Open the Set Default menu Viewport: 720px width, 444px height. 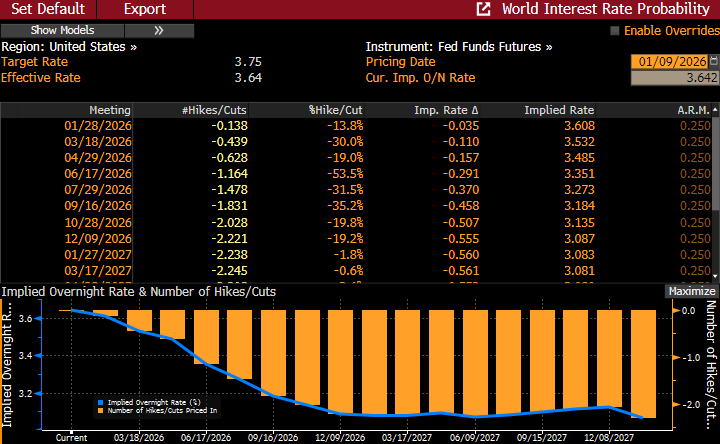coord(48,9)
